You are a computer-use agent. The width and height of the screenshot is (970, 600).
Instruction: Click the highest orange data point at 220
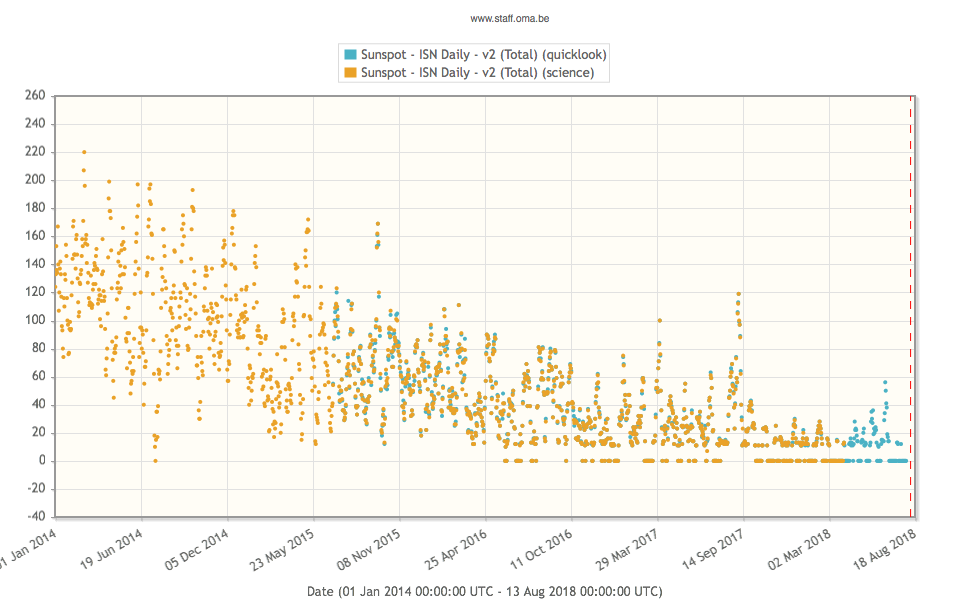point(84,152)
